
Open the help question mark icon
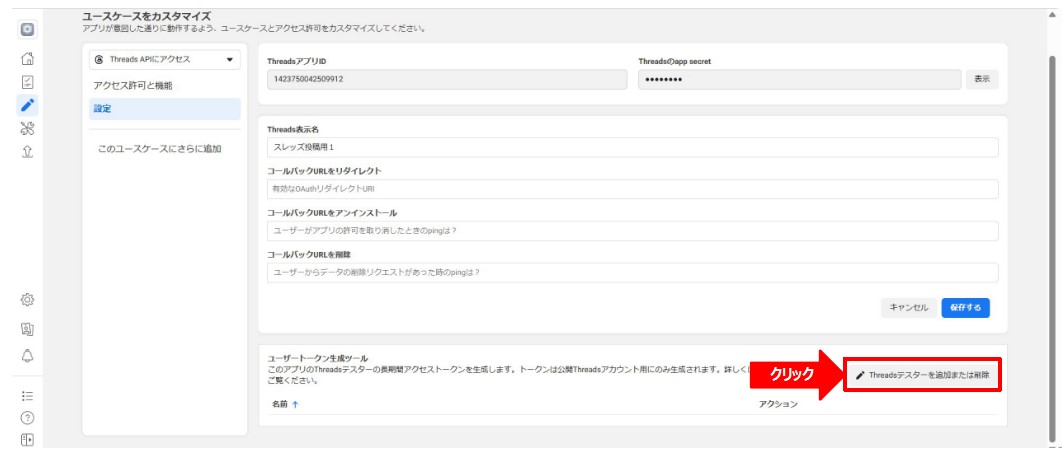click(28, 417)
